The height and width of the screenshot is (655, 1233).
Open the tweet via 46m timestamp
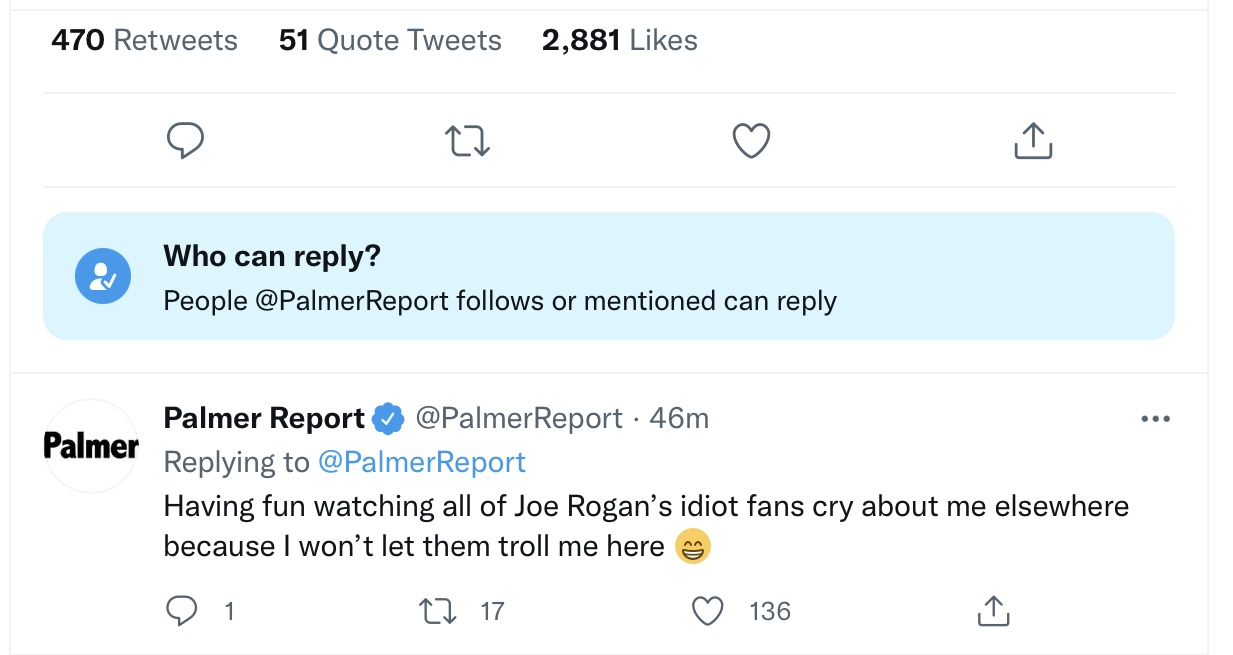click(x=679, y=418)
